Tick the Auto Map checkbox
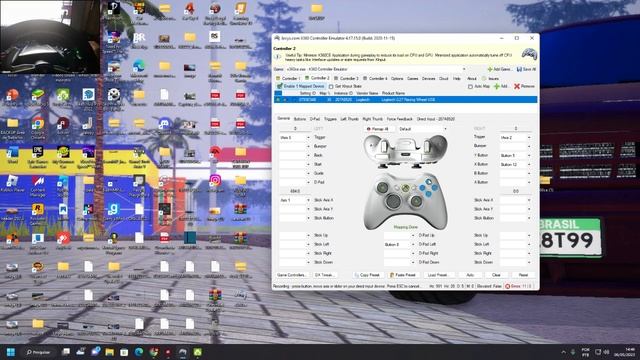 pyautogui.click(x=470, y=87)
